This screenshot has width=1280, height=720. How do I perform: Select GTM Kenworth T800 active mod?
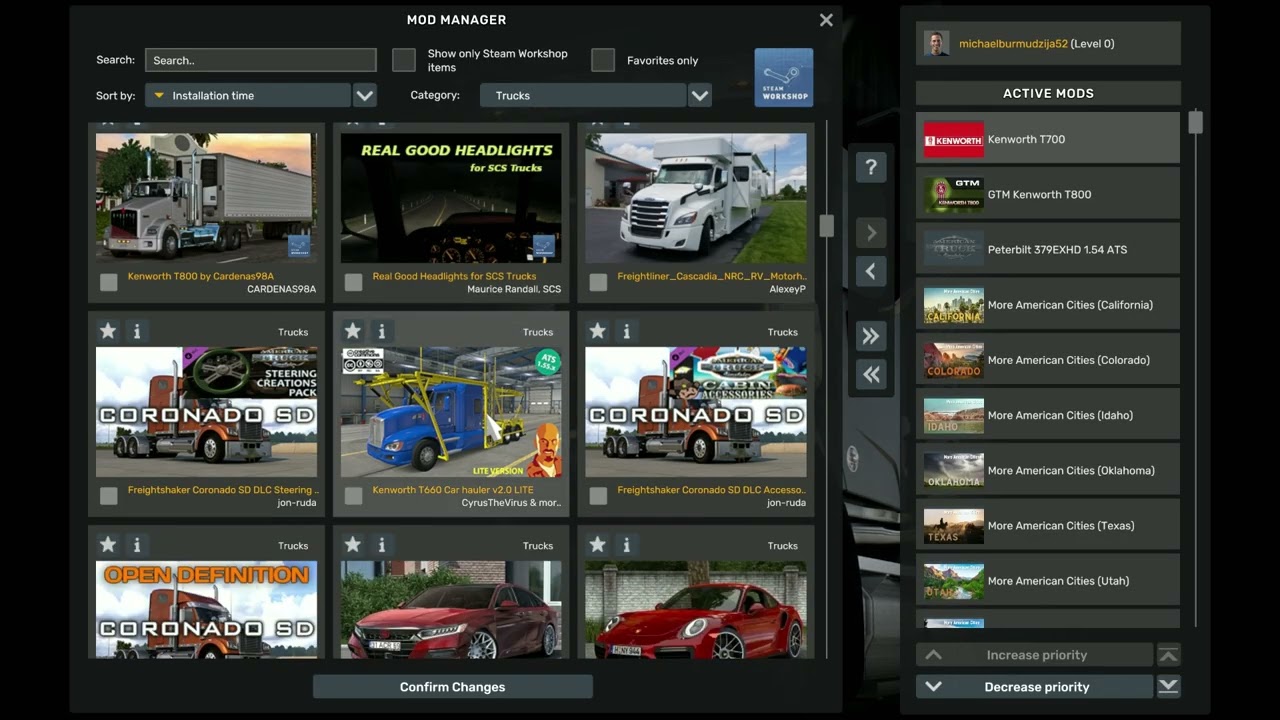[x=1048, y=194]
